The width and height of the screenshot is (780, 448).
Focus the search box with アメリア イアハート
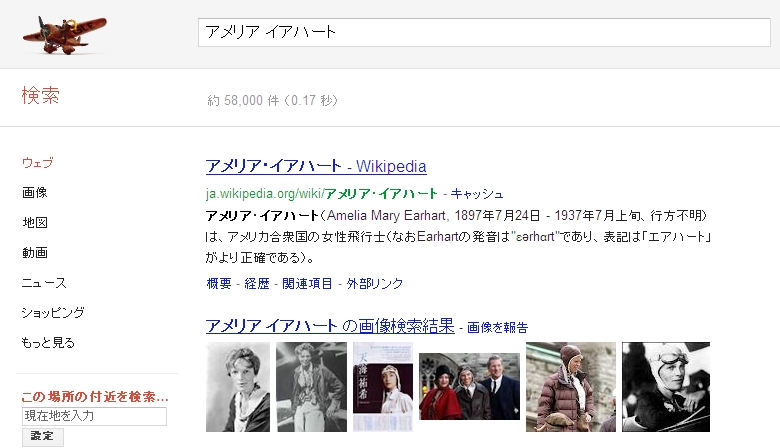[x=484, y=32]
